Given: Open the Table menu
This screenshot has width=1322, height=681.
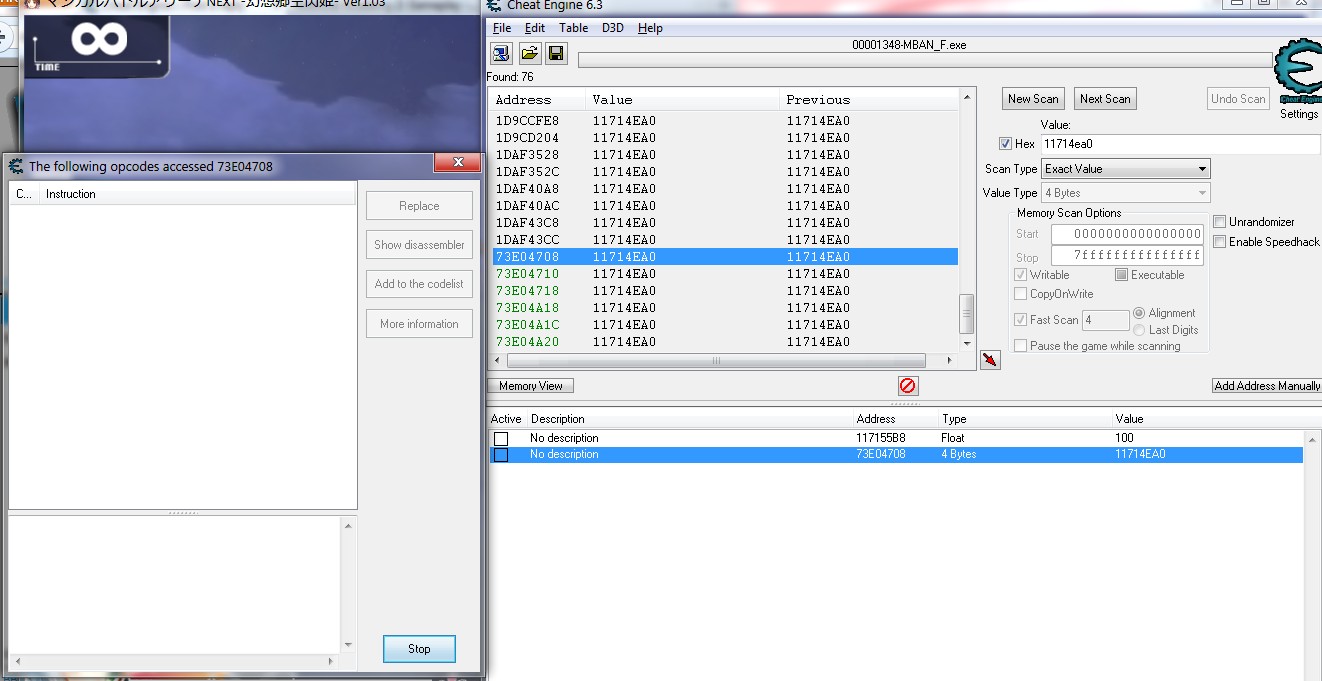Looking at the screenshot, I should [x=573, y=28].
